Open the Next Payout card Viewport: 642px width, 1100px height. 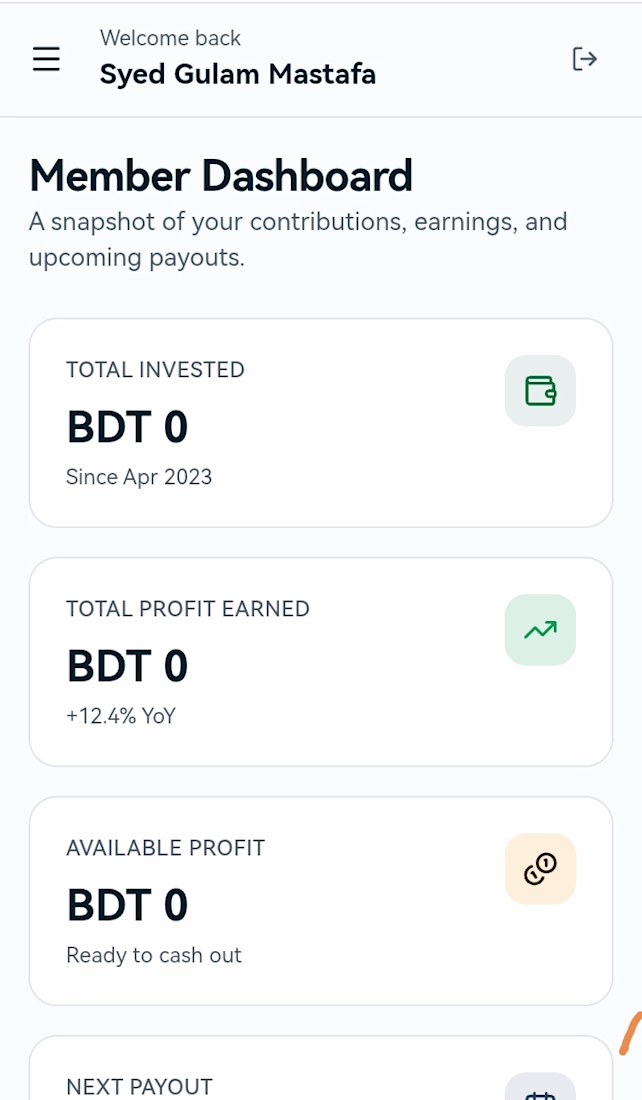click(321, 1068)
